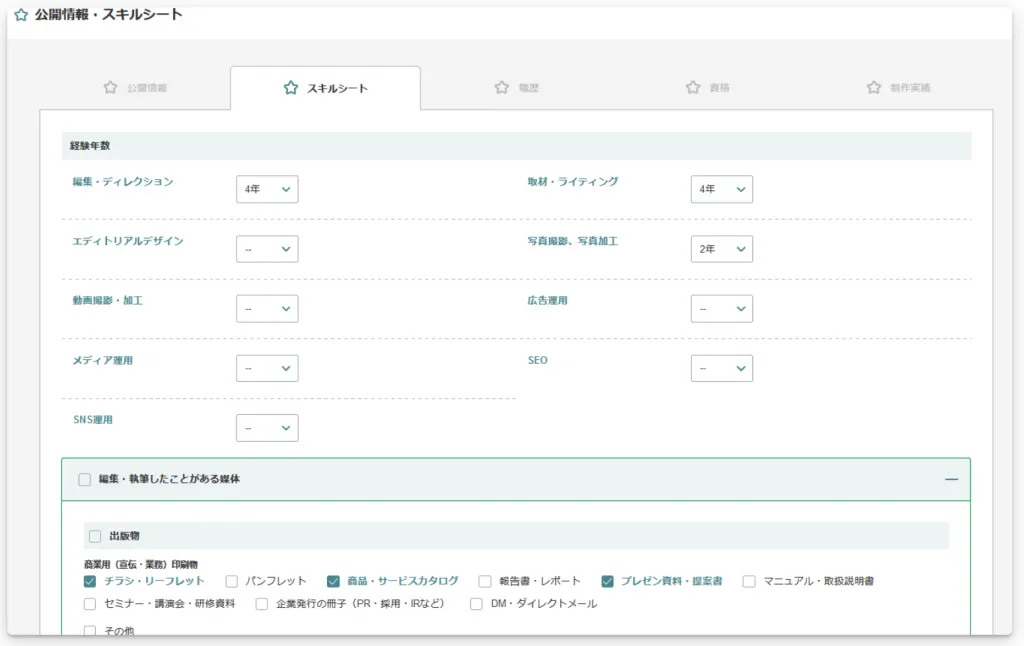The image size is (1024, 646).
Task: Check the パンフレット checkbox
Action: click(232, 581)
